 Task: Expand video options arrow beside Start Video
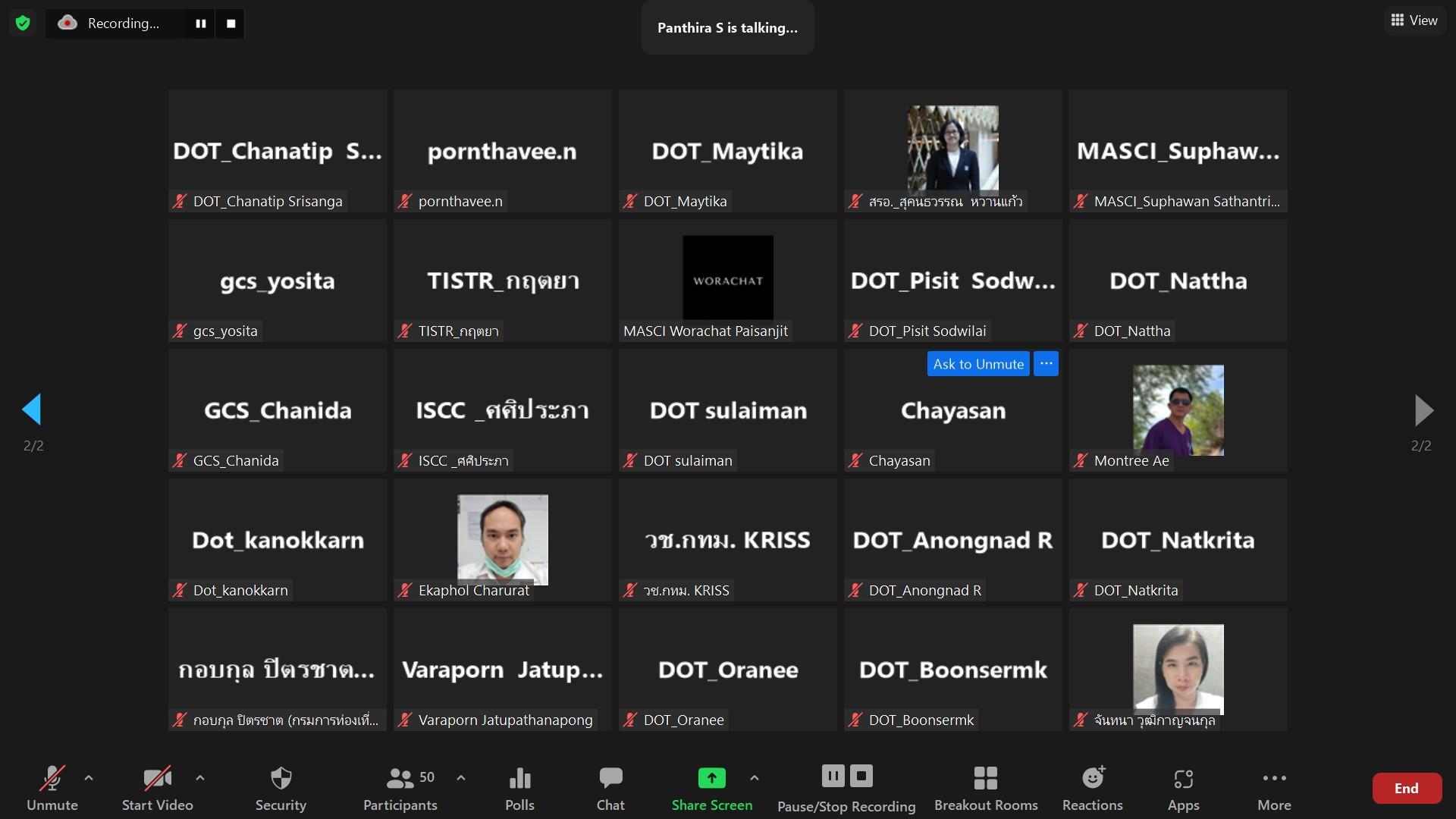200,778
